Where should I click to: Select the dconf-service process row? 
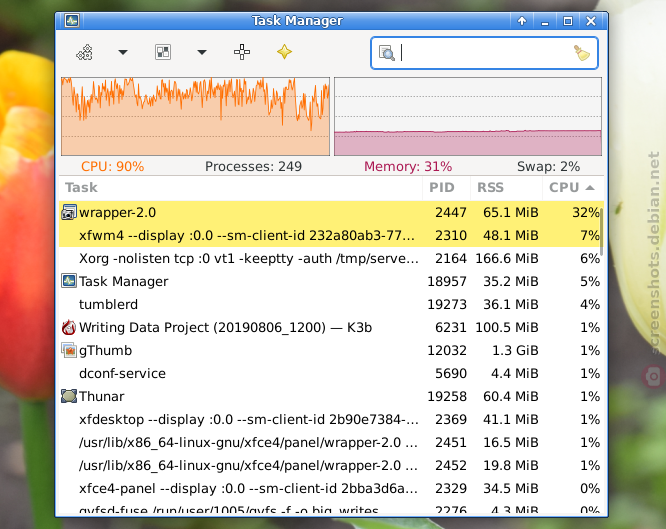coord(331,373)
